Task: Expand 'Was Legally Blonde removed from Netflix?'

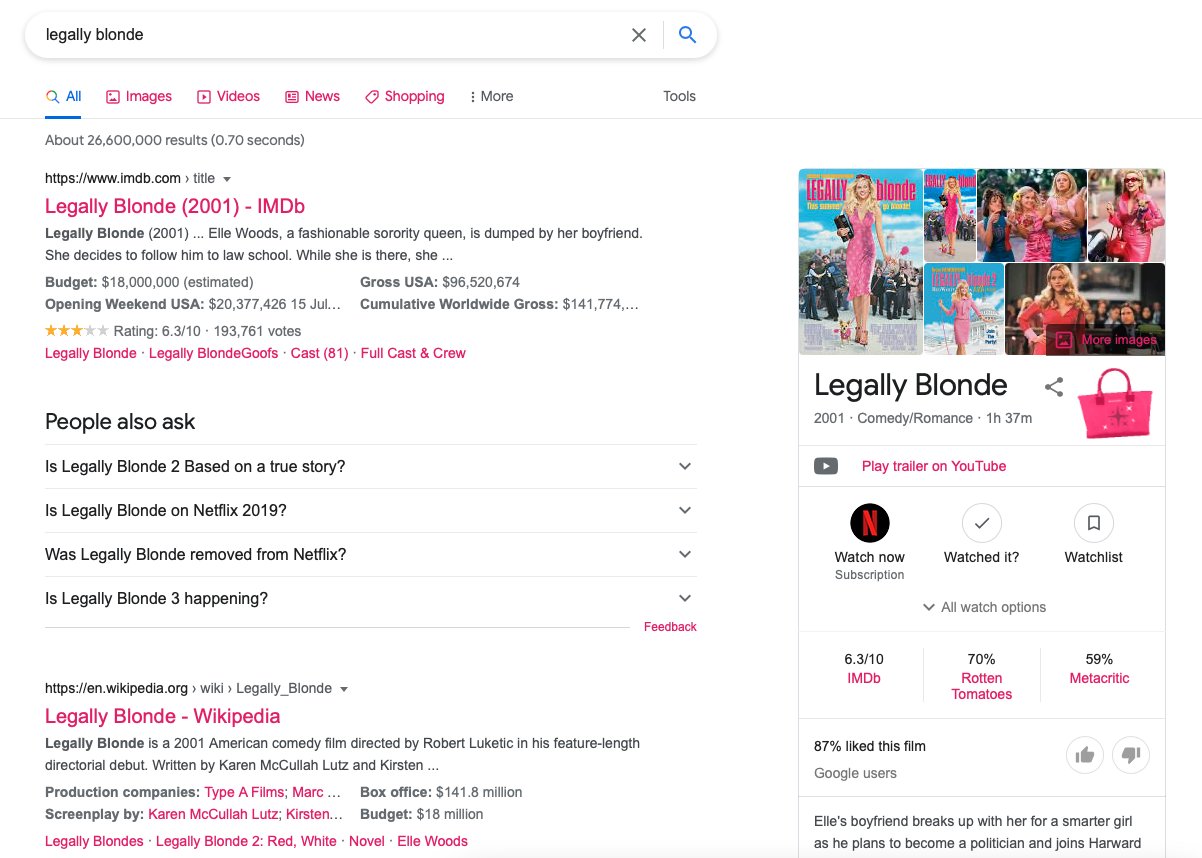Action: click(x=370, y=555)
